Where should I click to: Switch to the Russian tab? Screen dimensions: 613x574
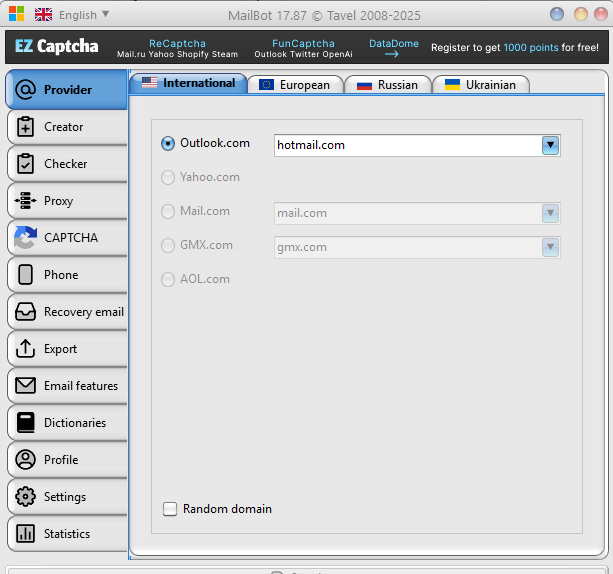388,85
